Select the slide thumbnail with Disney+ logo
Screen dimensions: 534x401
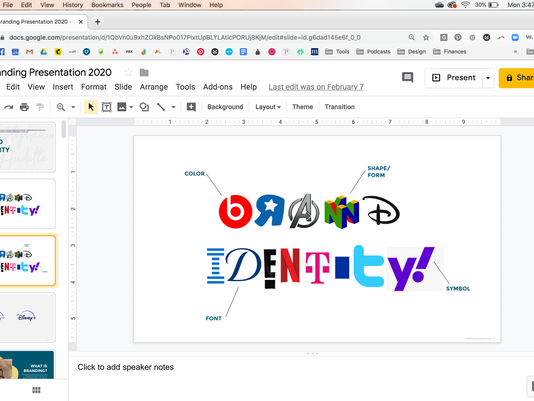click(27, 317)
